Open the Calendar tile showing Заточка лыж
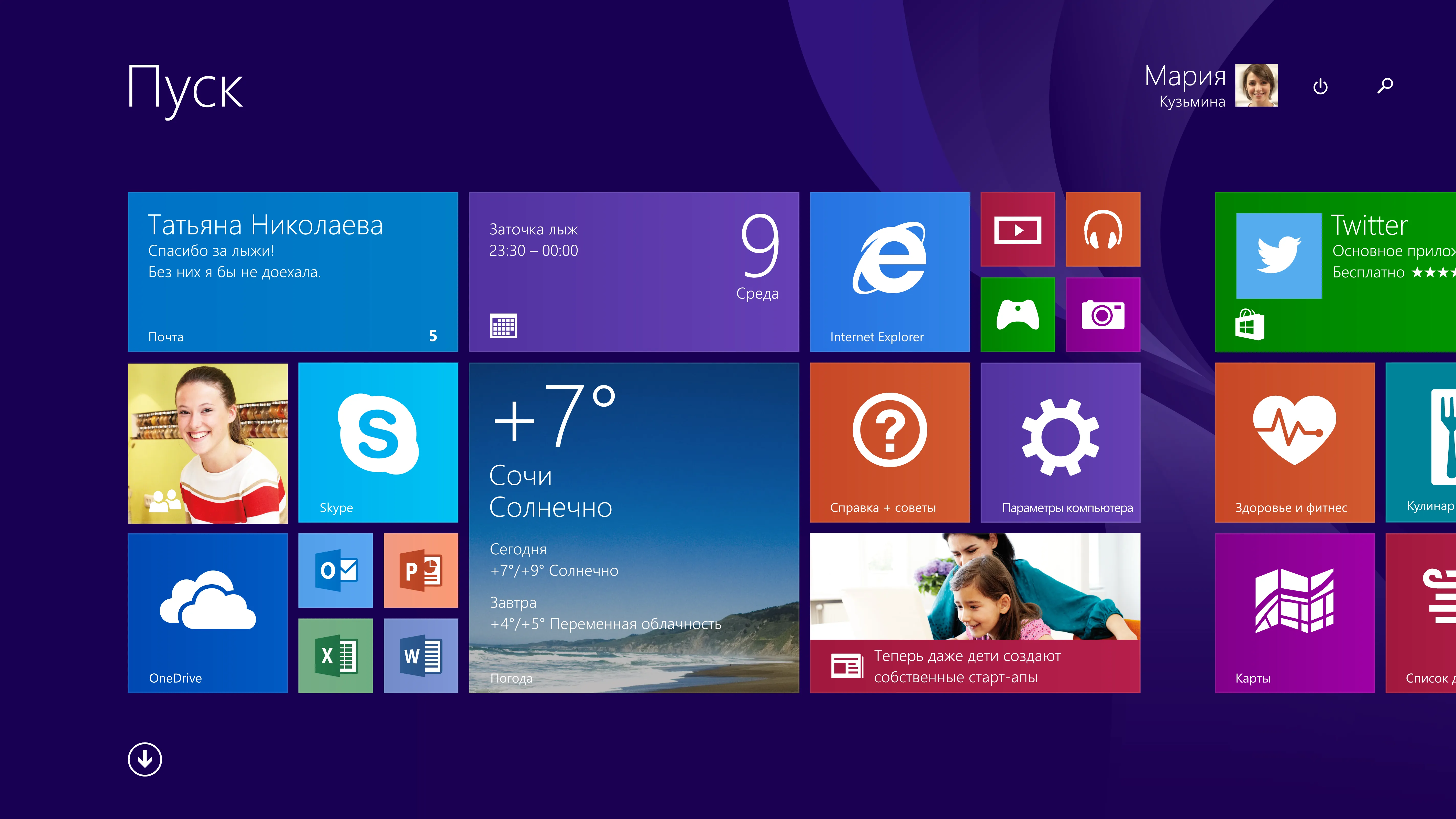 pos(634,272)
